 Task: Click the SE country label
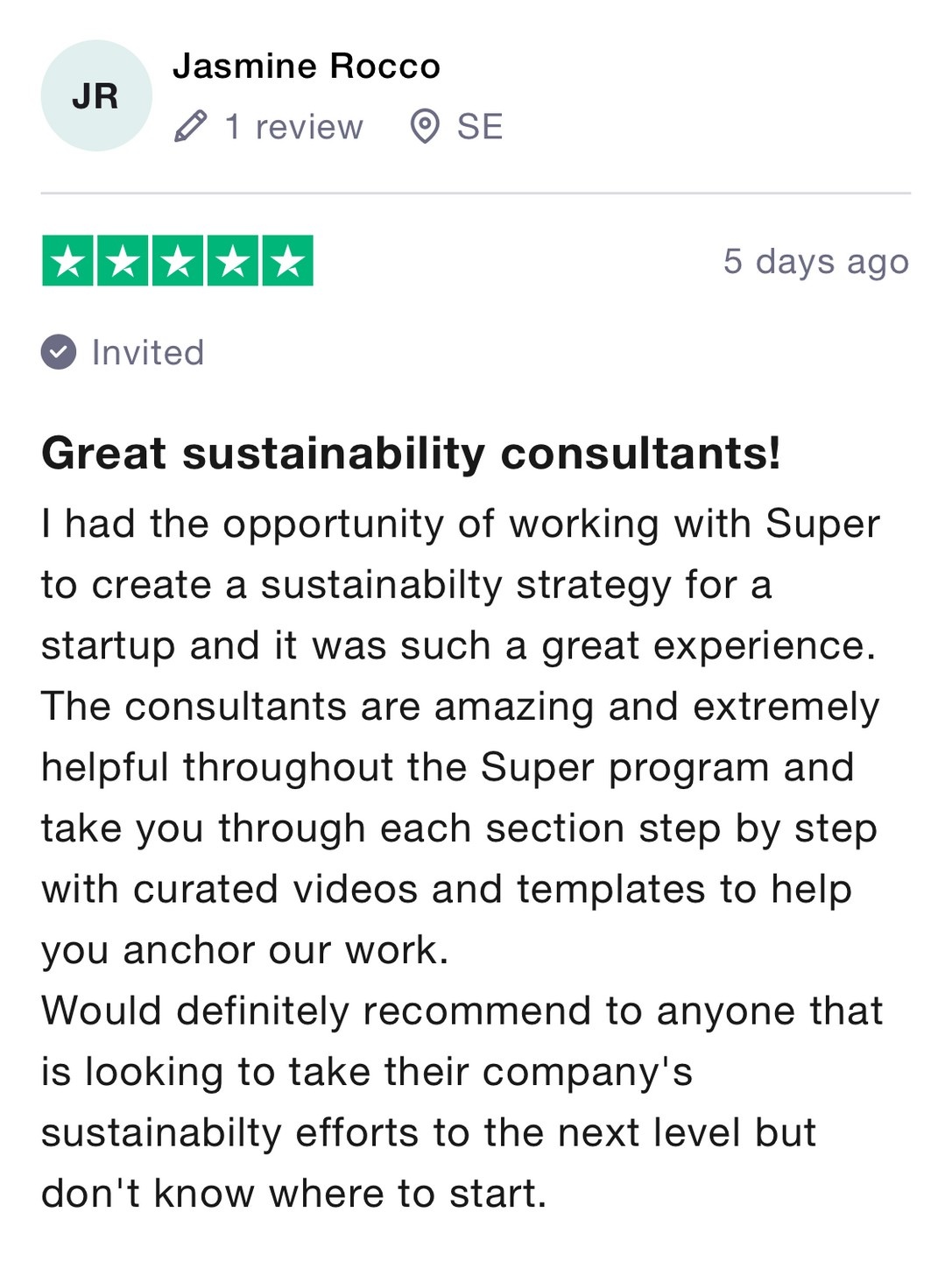(480, 127)
